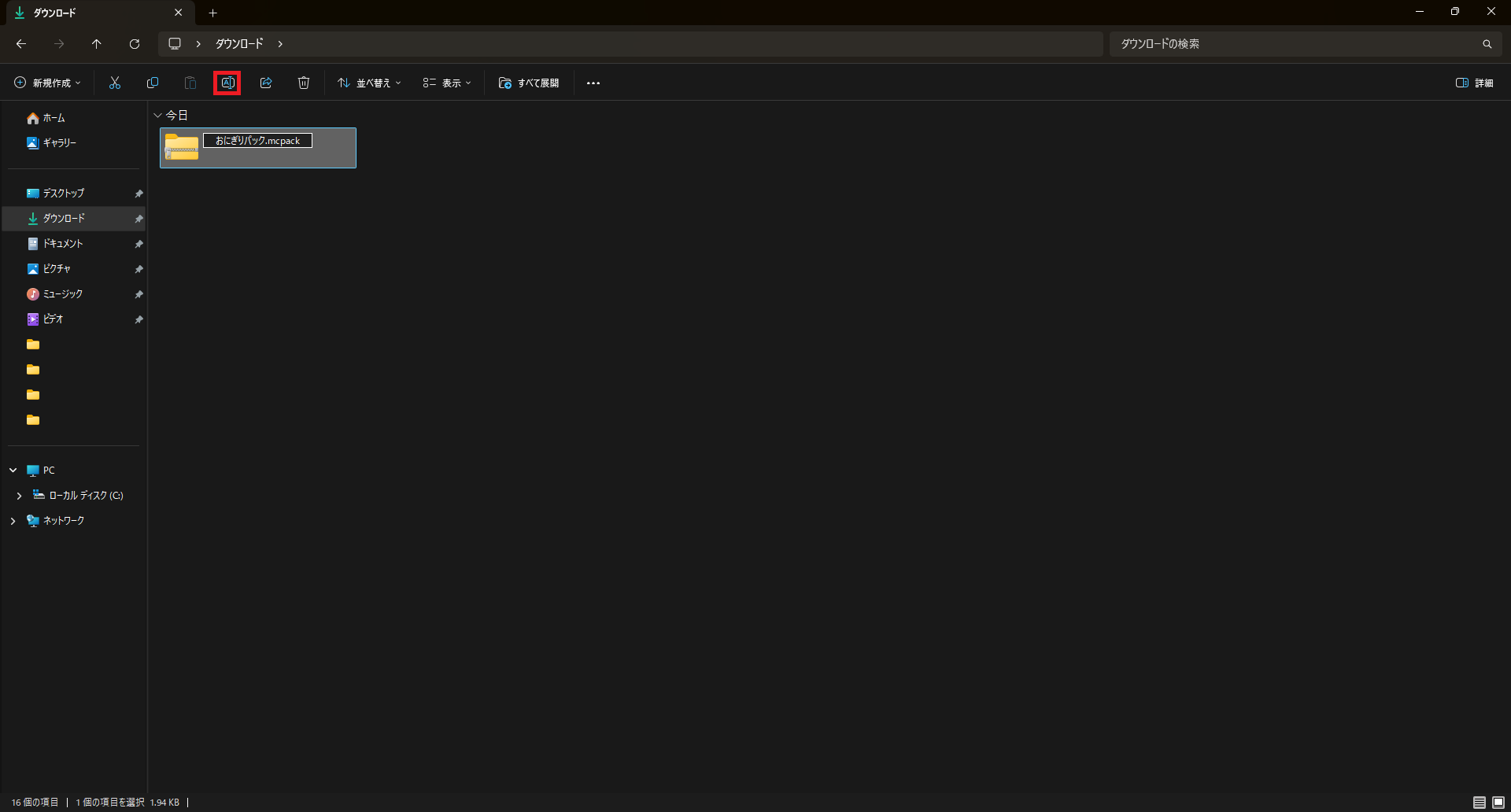Image resolution: width=1511 pixels, height=812 pixels.
Task: Click すべて展開 extract all button
Action: pos(529,83)
